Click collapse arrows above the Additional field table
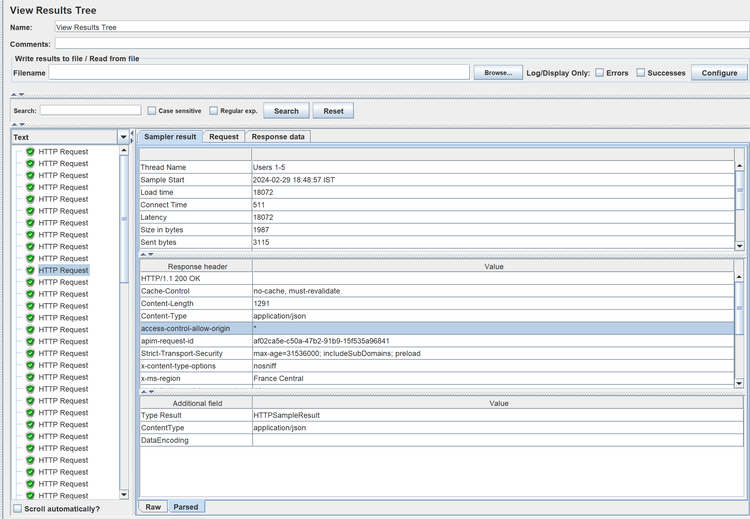 [x=145, y=392]
